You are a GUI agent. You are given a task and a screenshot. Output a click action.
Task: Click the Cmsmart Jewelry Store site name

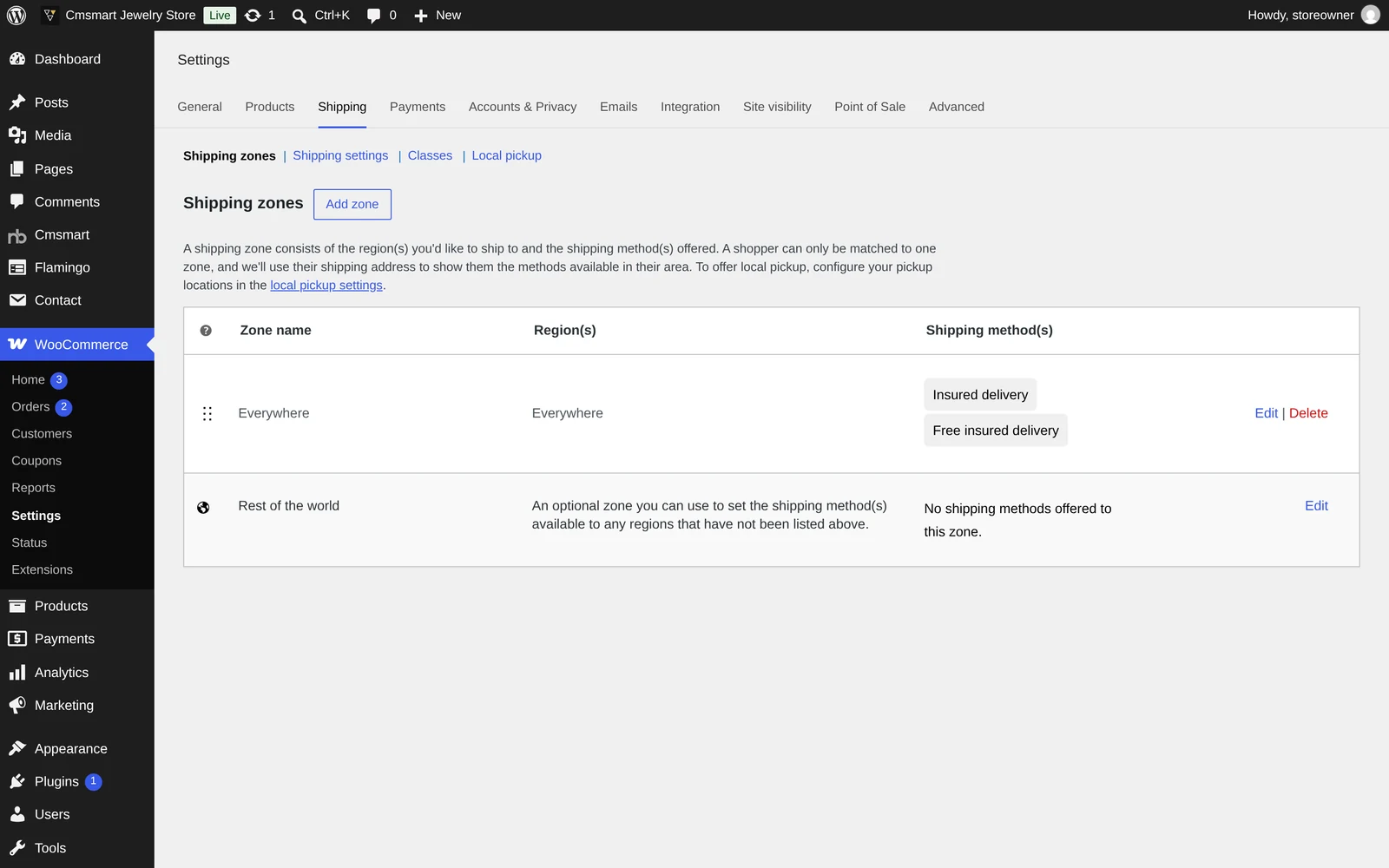[x=130, y=16]
